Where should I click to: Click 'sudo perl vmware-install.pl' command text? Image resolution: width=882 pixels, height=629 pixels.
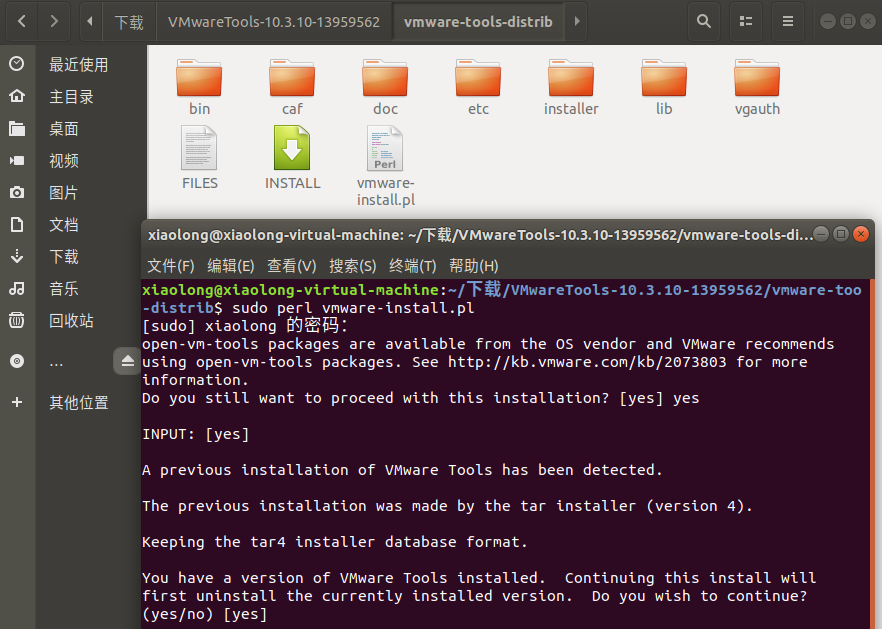tap(353, 308)
